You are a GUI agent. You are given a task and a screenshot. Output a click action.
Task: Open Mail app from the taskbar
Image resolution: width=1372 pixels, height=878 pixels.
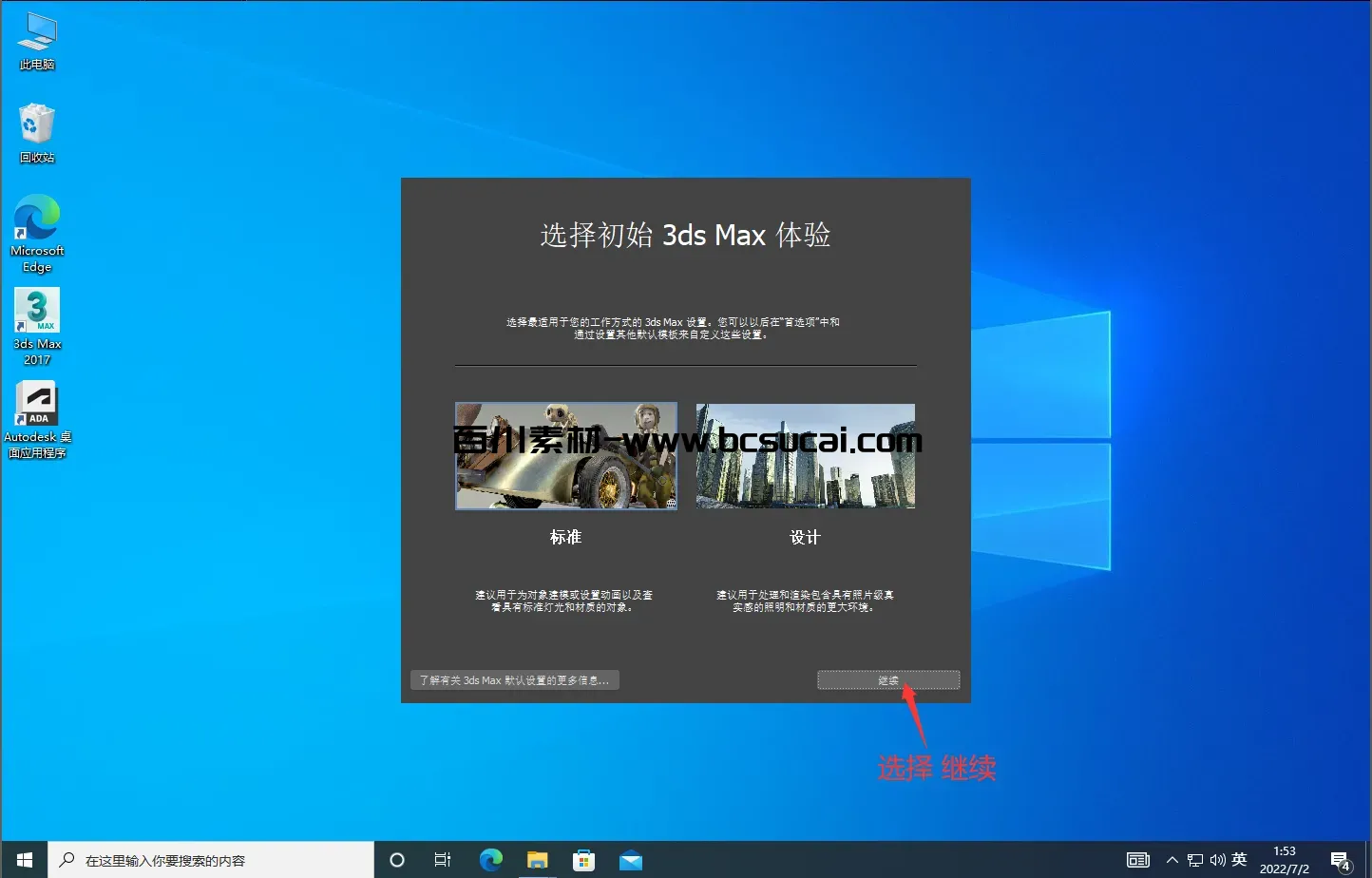coord(630,860)
